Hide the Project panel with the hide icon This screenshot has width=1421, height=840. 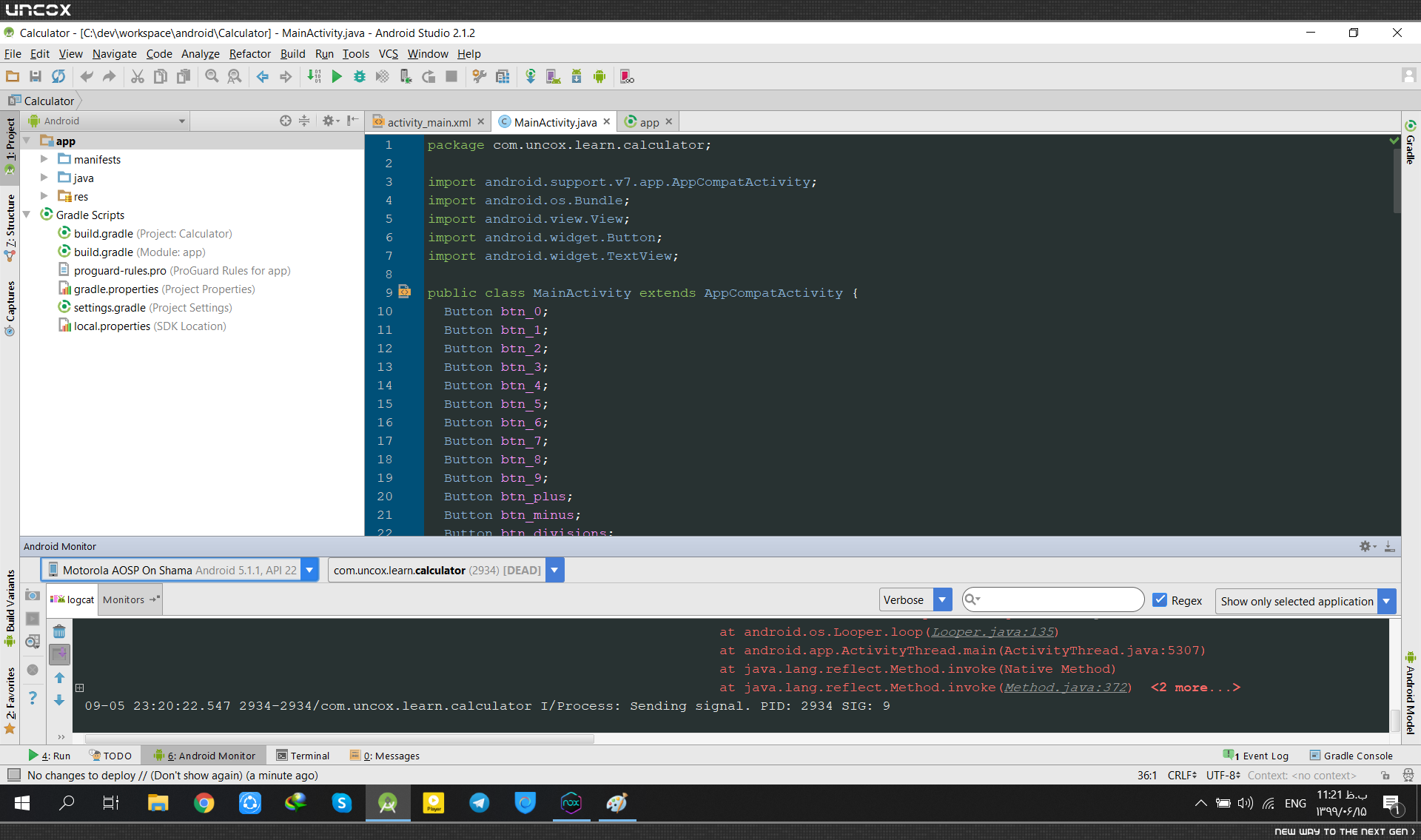352,121
